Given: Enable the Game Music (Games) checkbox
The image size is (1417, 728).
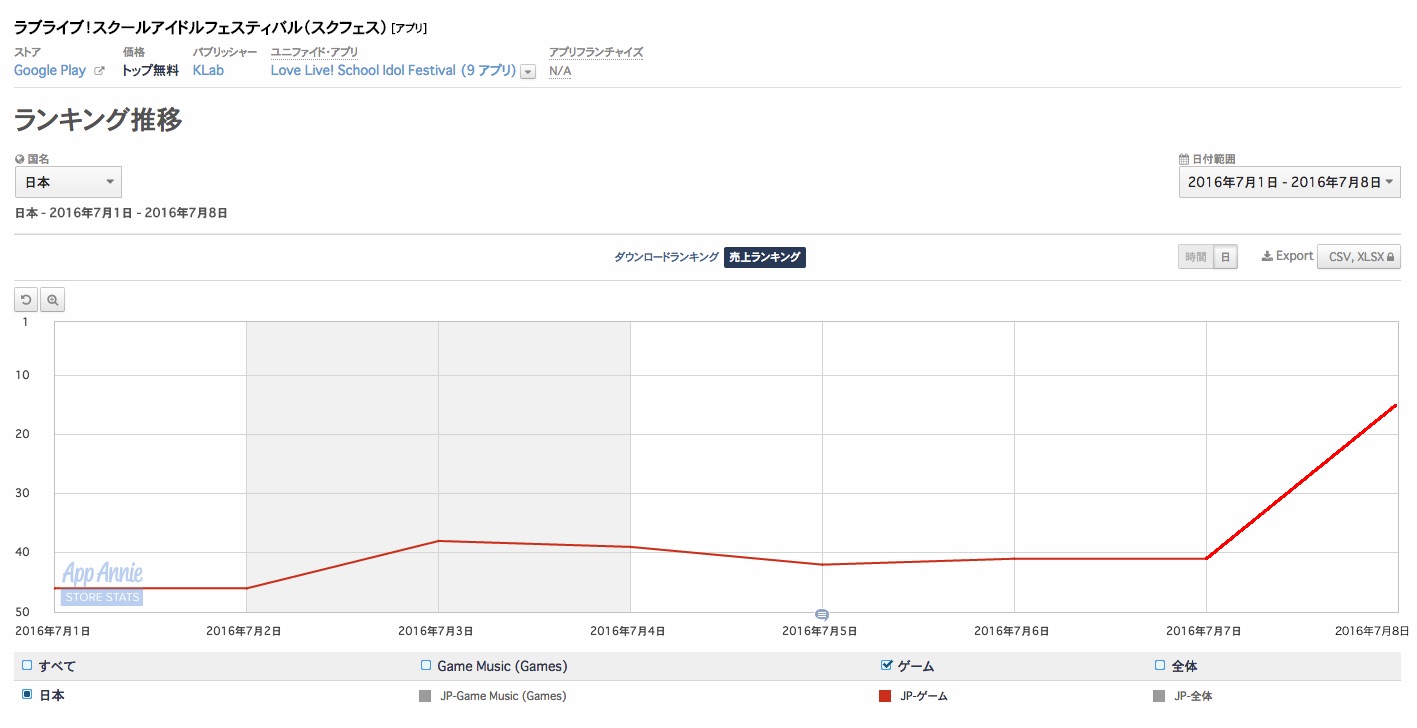Looking at the screenshot, I should tap(426, 665).
